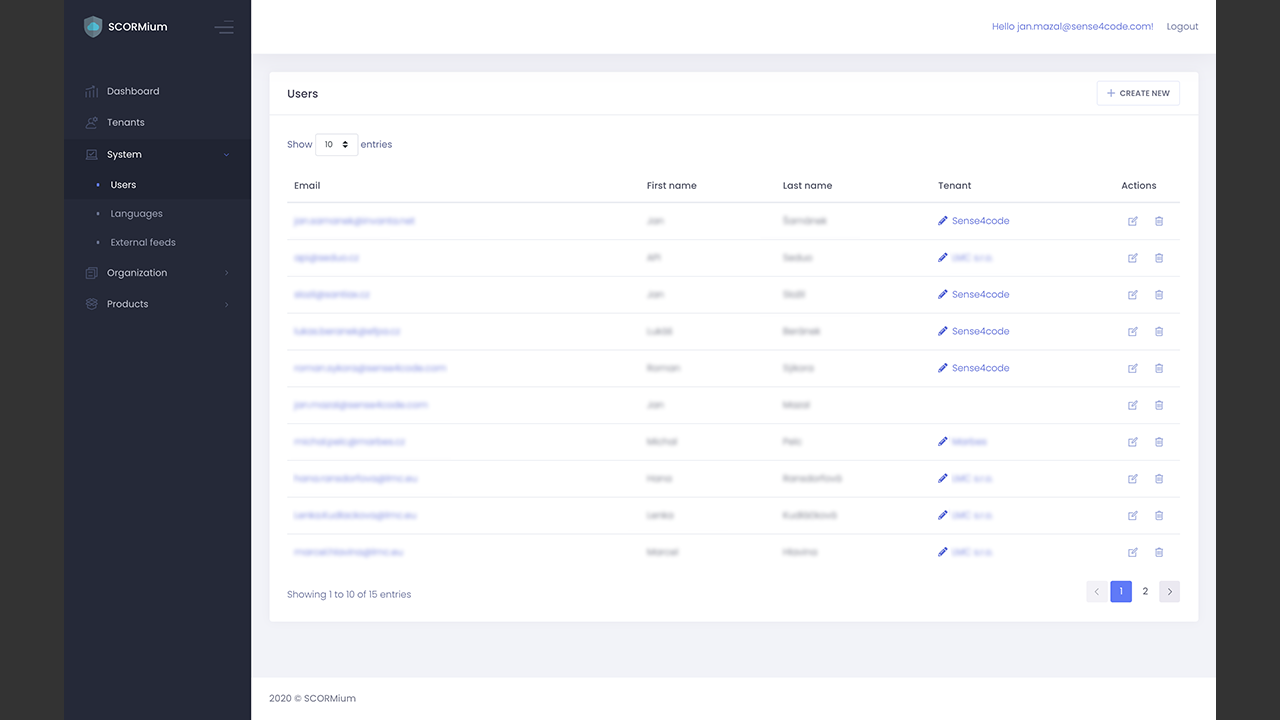
Task: Click the next page arrow
Action: (x=1169, y=592)
